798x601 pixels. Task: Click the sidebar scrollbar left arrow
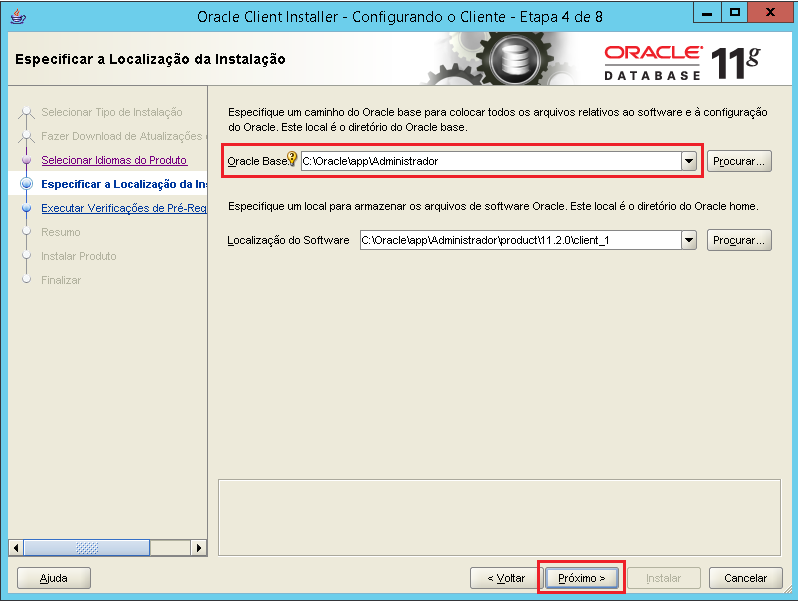coord(16,548)
